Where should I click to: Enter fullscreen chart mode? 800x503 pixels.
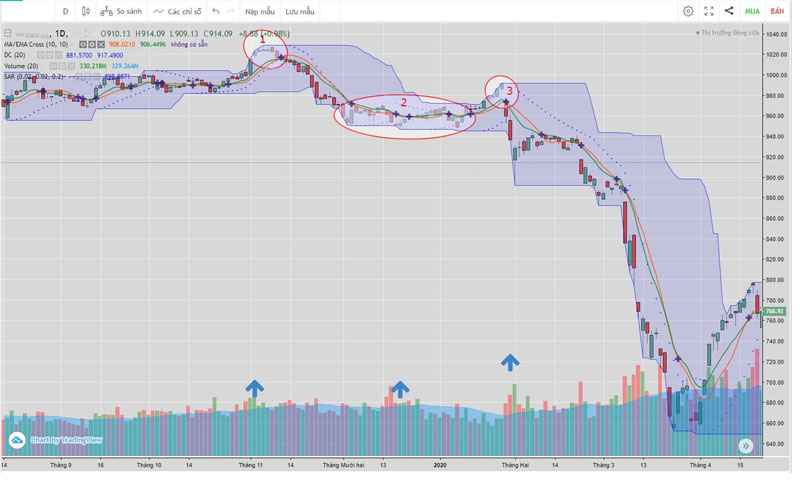point(709,11)
